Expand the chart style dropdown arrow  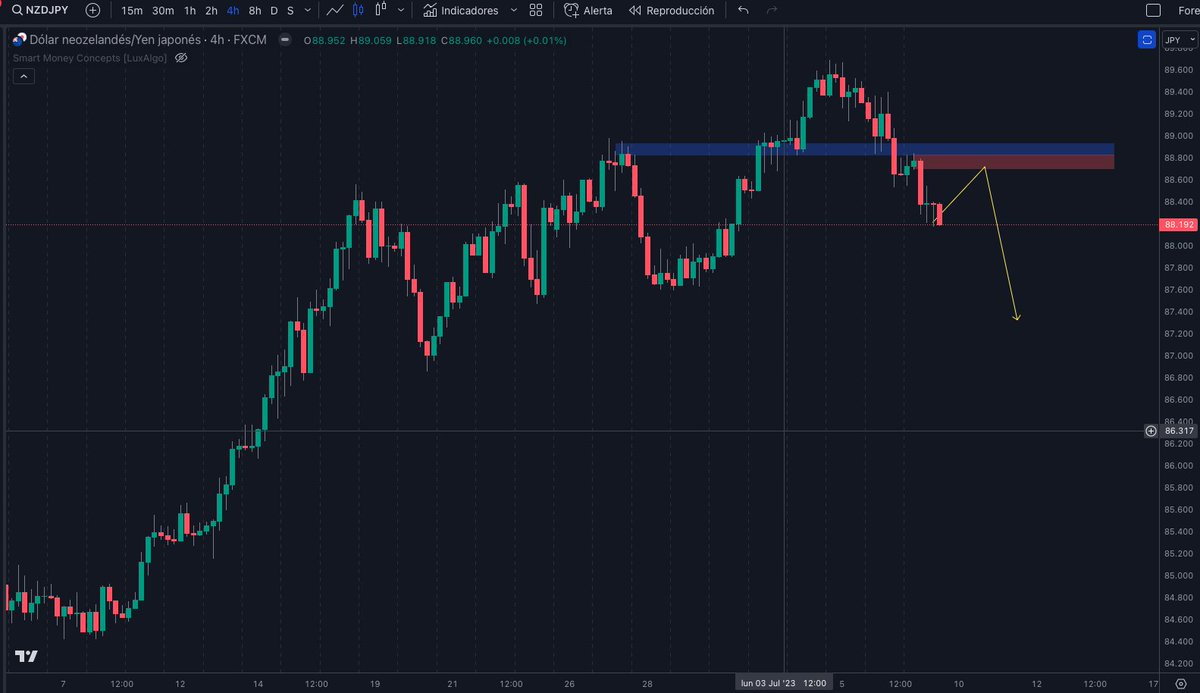point(400,10)
